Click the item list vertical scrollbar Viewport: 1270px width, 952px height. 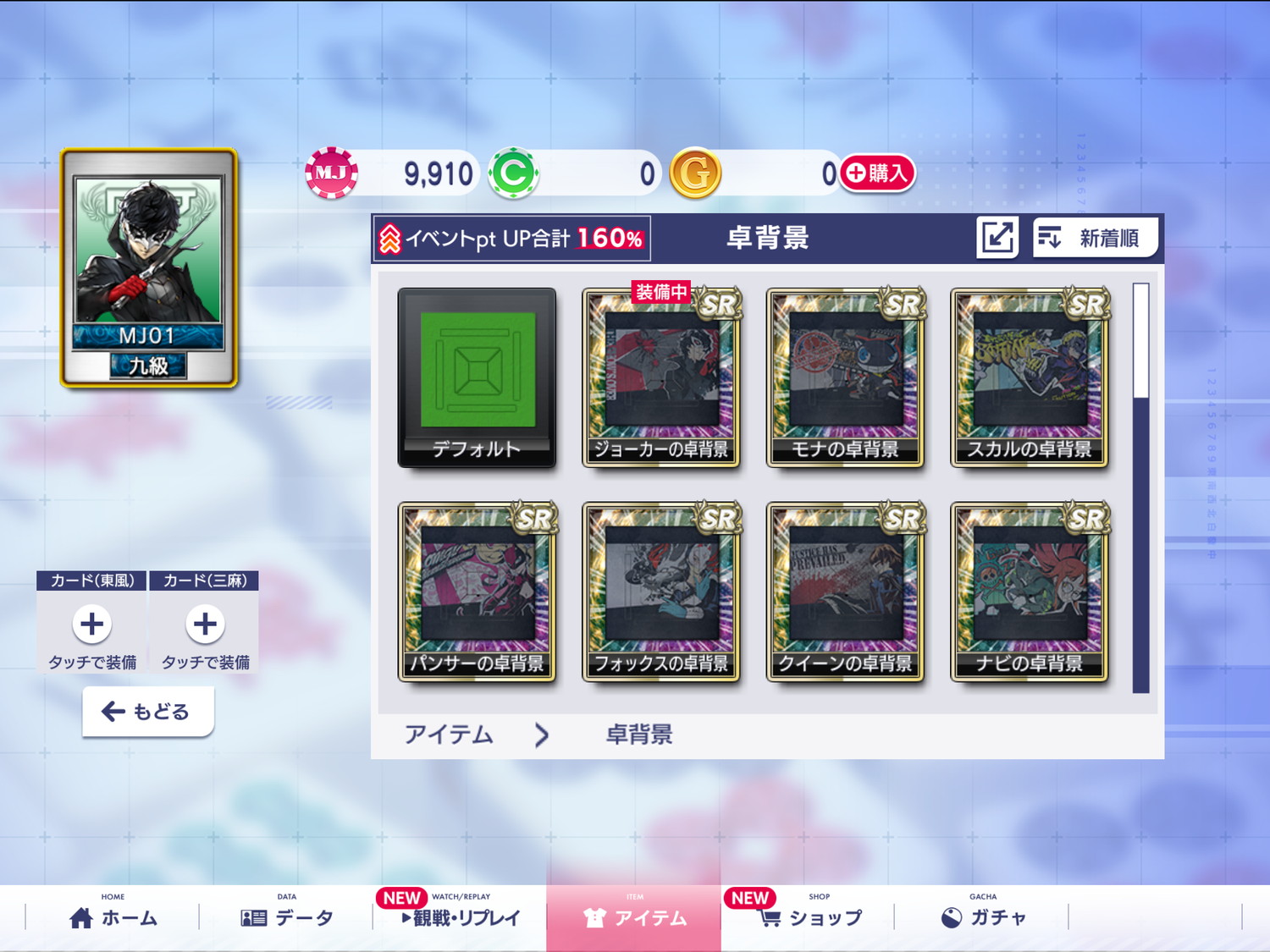tap(1140, 488)
